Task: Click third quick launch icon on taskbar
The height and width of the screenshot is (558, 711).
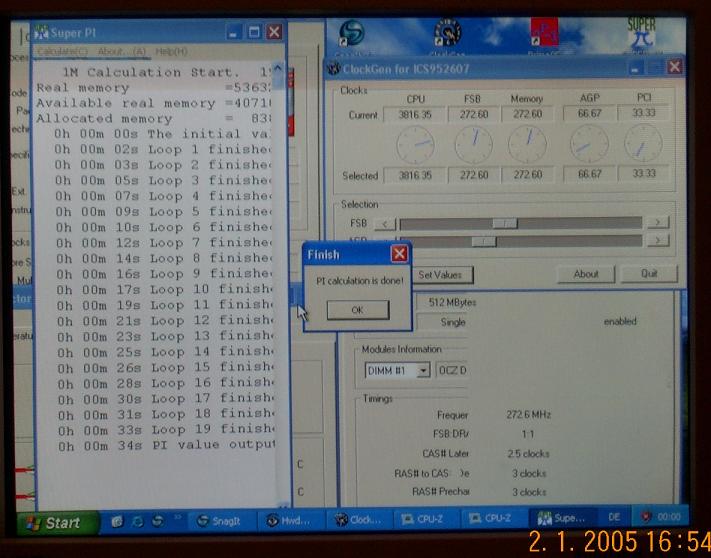Action: coord(158,521)
